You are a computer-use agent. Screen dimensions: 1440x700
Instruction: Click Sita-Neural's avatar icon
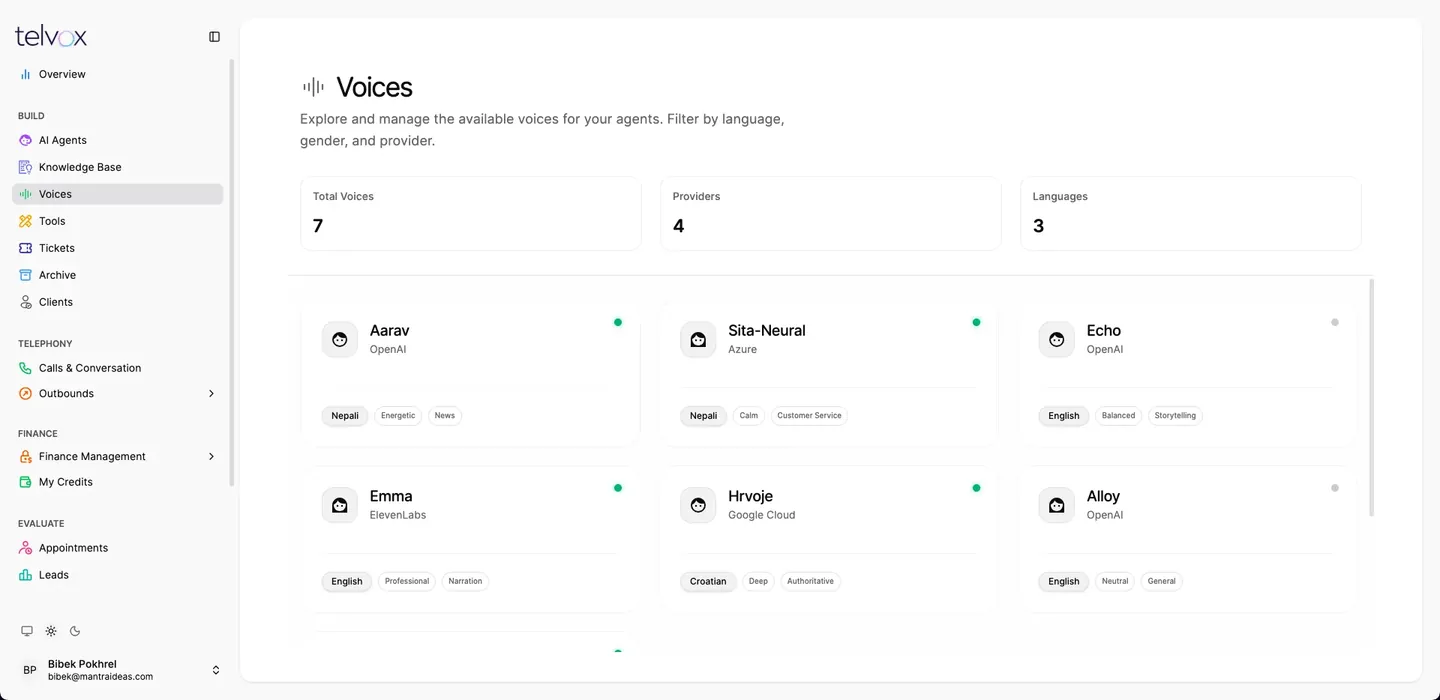click(x=698, y=340)
